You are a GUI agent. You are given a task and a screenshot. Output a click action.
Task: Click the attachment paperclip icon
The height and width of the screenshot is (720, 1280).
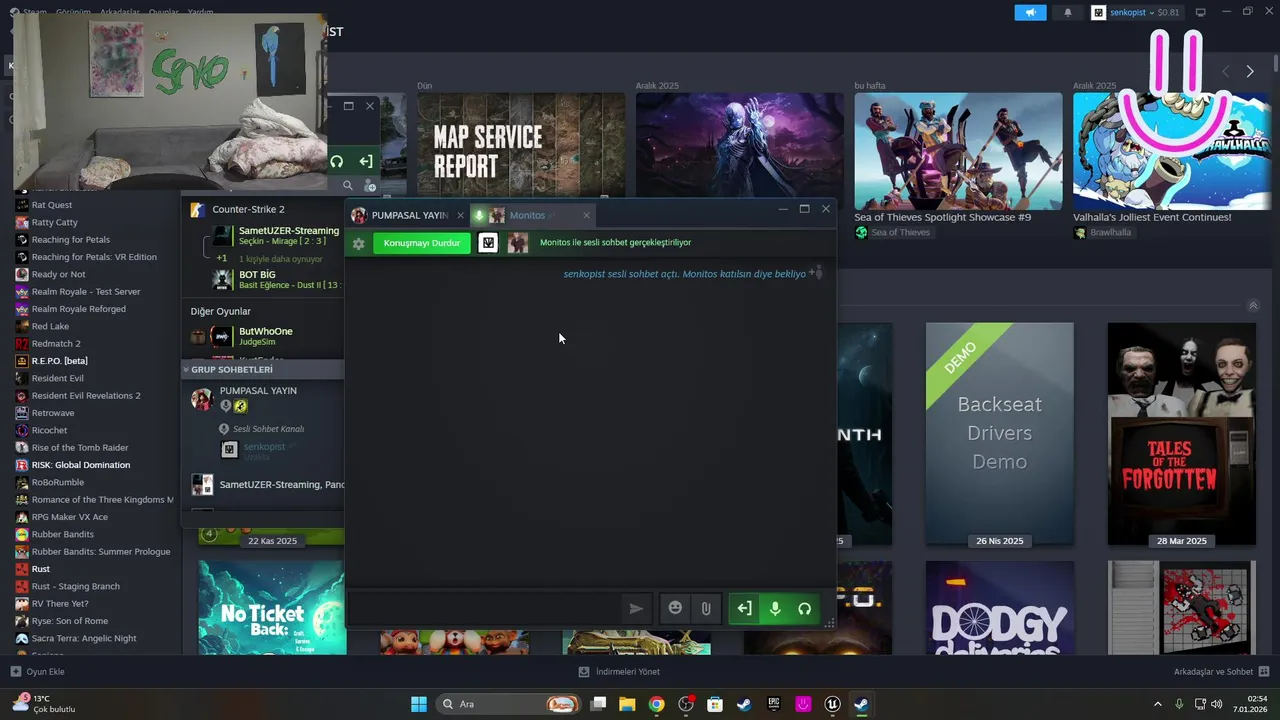[706, 608]
